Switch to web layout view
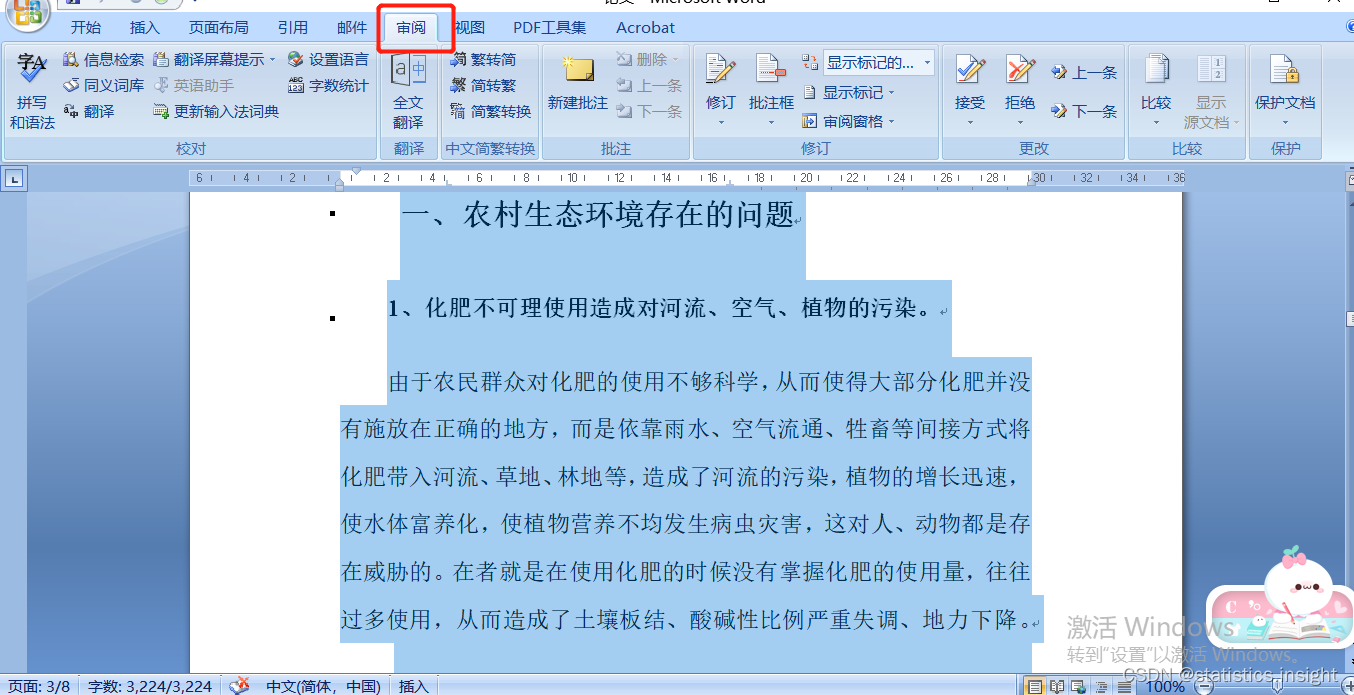 coord(1078,687)
